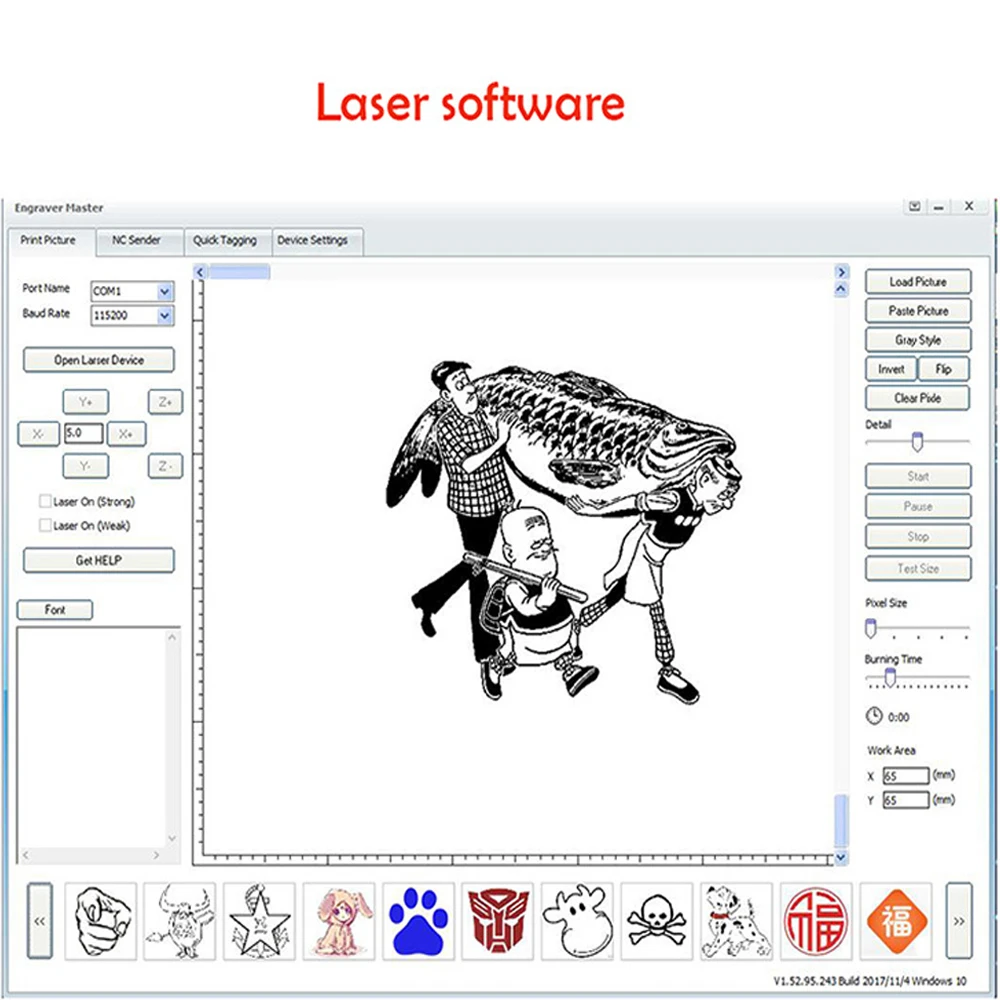Select the Dalmatian dog sample image
1000x1000 pixels.
736,921
